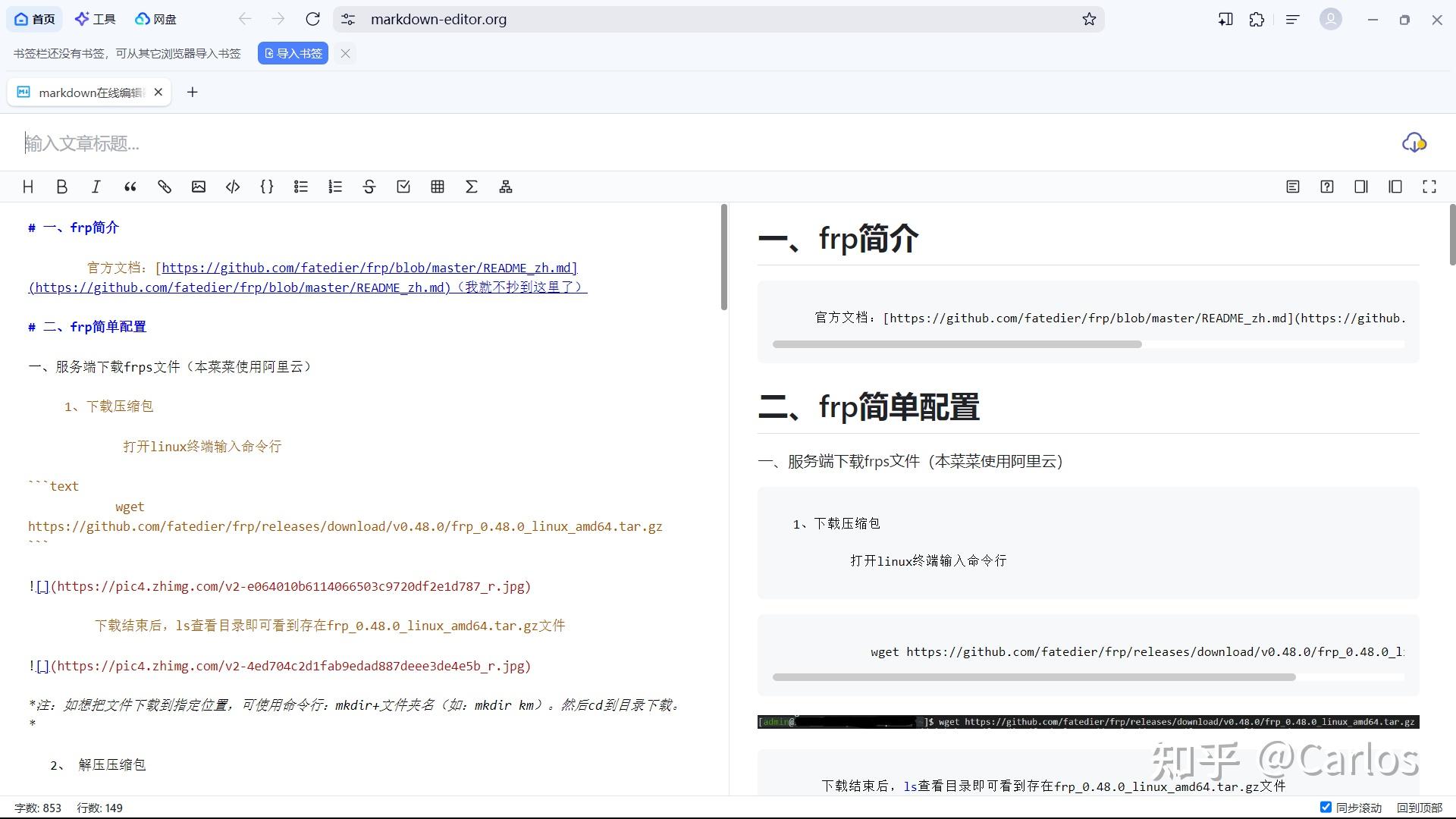
Task: Insert a heading with the H icon
Action: (28, 187)
